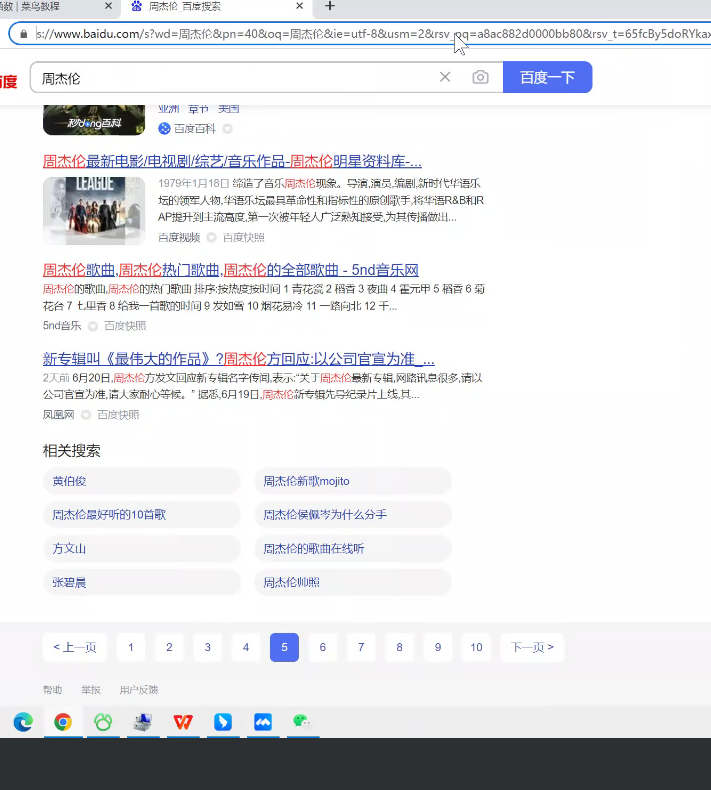Go to results page 1
711x790 pixels.
(131, 647)
